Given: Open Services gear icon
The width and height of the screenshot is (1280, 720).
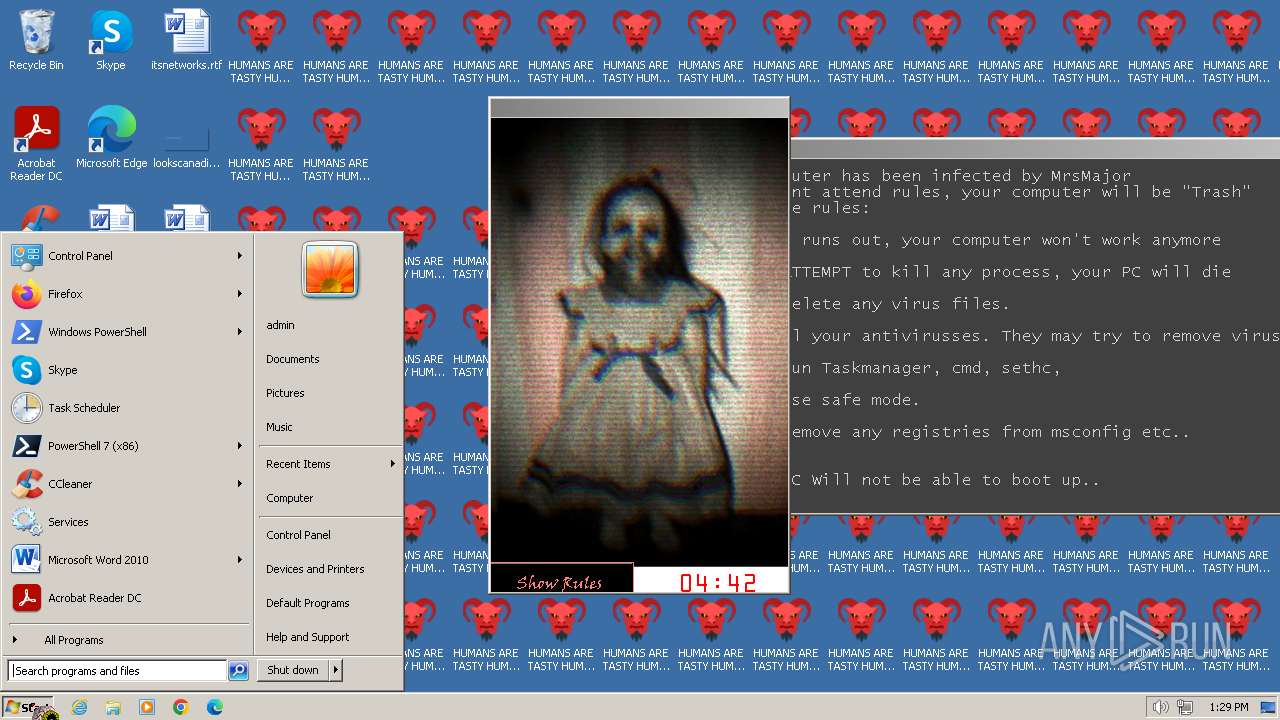Looking at the screenshot, I should tap(26, 522).
